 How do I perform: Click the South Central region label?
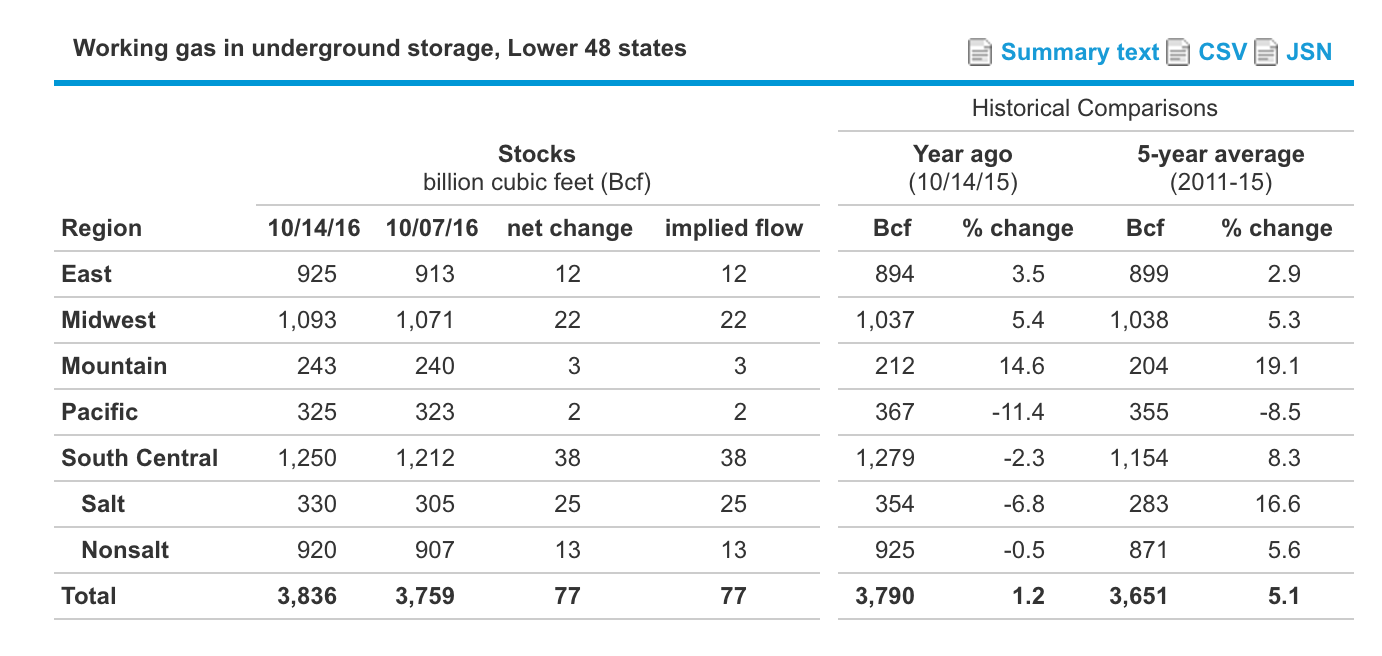click(140, 458)
